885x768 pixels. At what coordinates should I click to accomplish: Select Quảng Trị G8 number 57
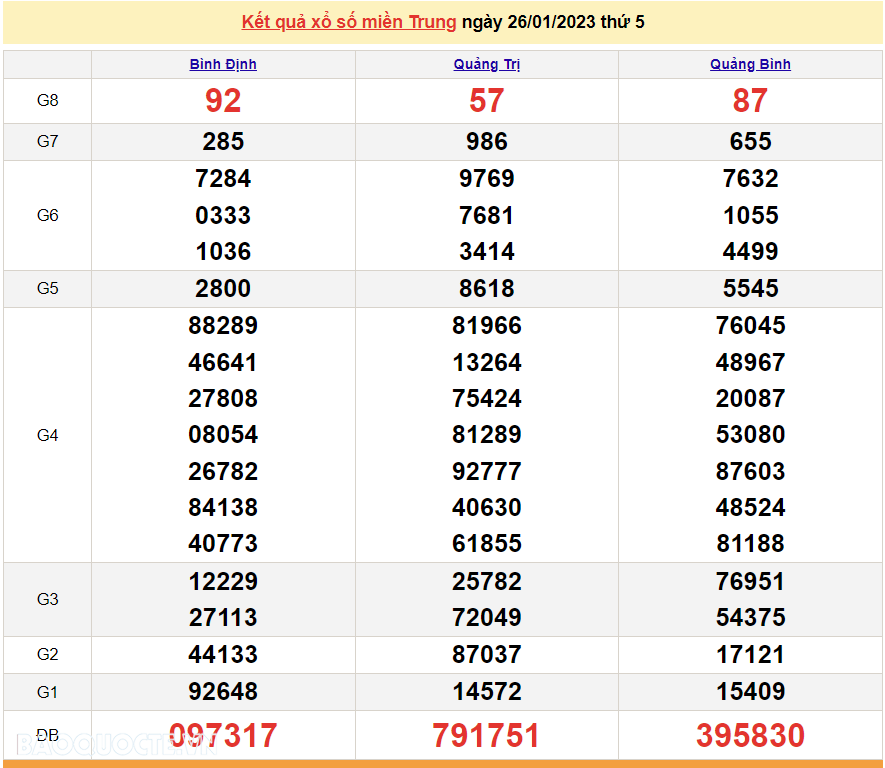[487, 101]
